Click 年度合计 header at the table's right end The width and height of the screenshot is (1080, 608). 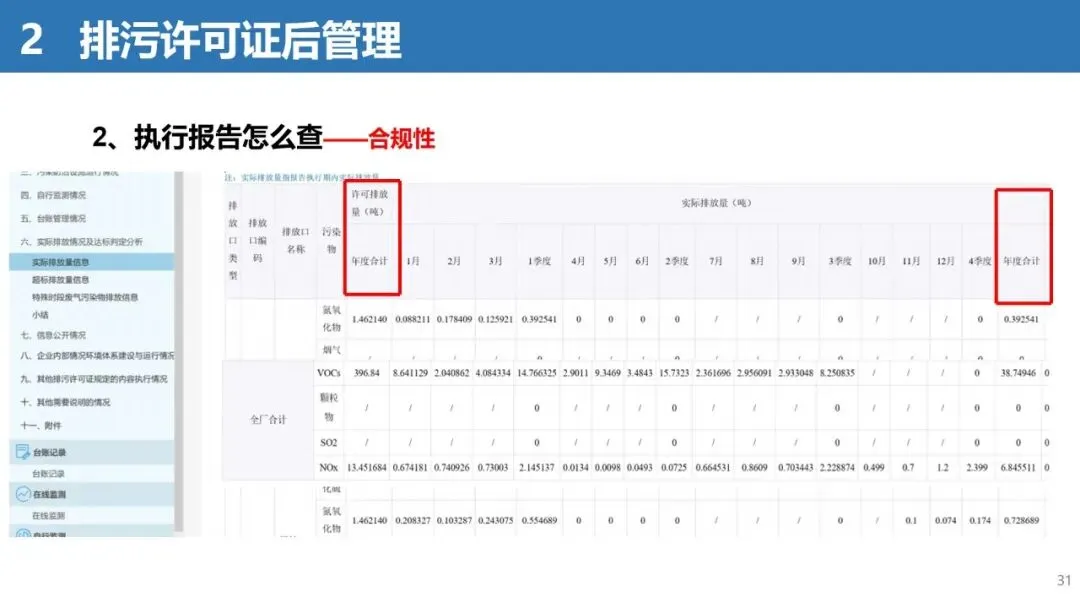coord(1021,261)
